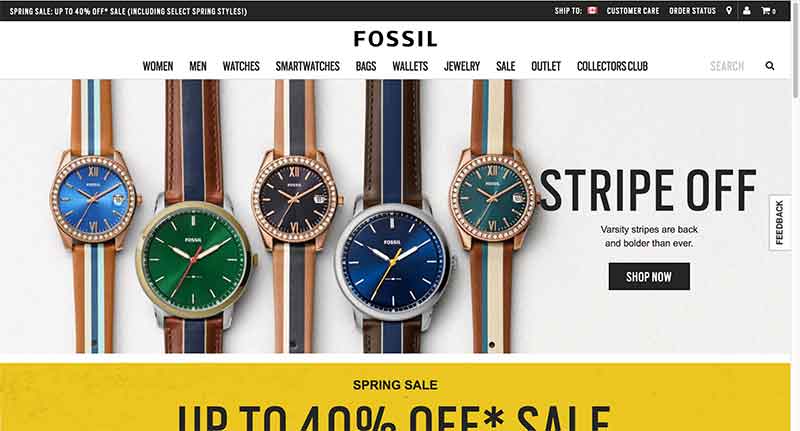Open the user account icon
The width and height of the screenshot is (800, 431).
coord(747,11)
